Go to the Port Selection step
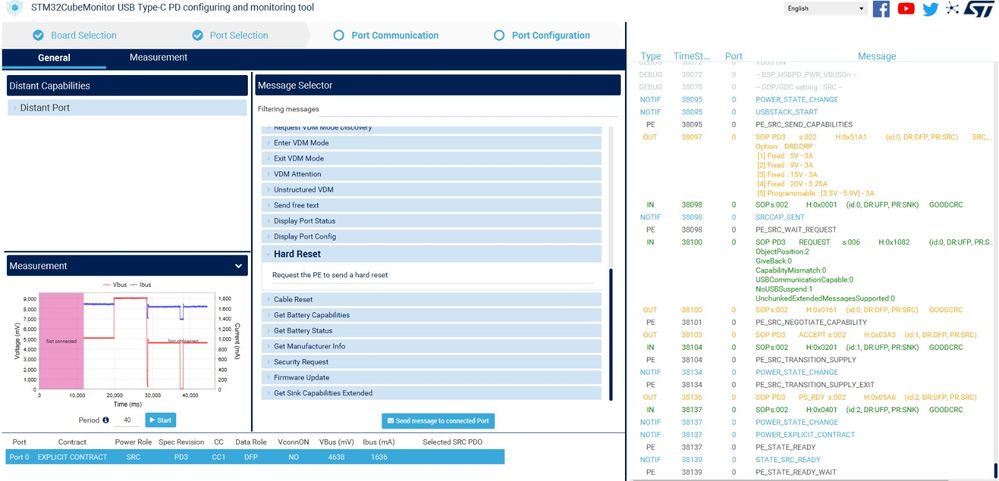This screenshot has height=481, width=999. click(x=231, y=35)
